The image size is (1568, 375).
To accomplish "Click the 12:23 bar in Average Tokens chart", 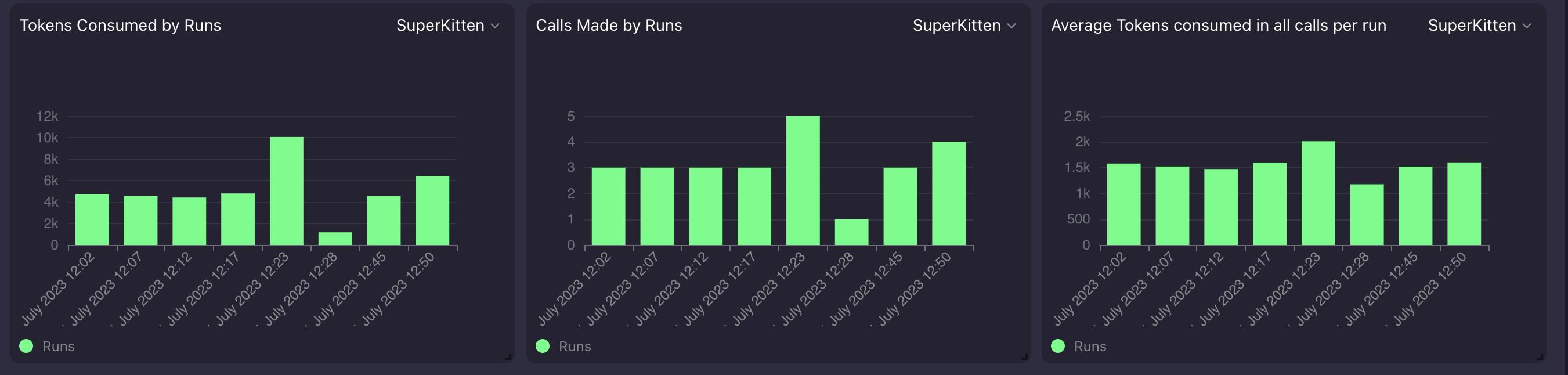I will pyautogui.click(x=1318, y=193).
